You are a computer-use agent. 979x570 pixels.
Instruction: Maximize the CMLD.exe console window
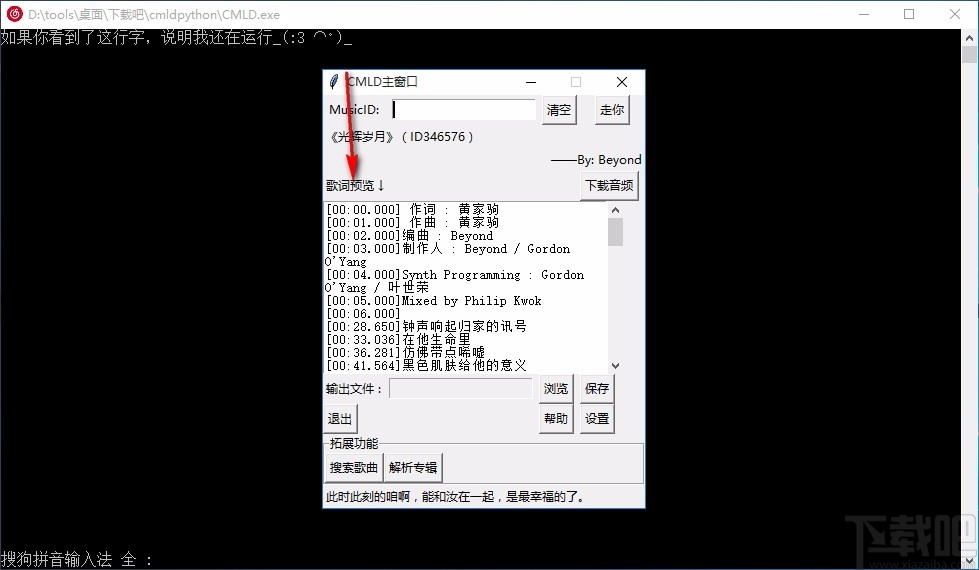pyautogui.click(x=909, y=14)
